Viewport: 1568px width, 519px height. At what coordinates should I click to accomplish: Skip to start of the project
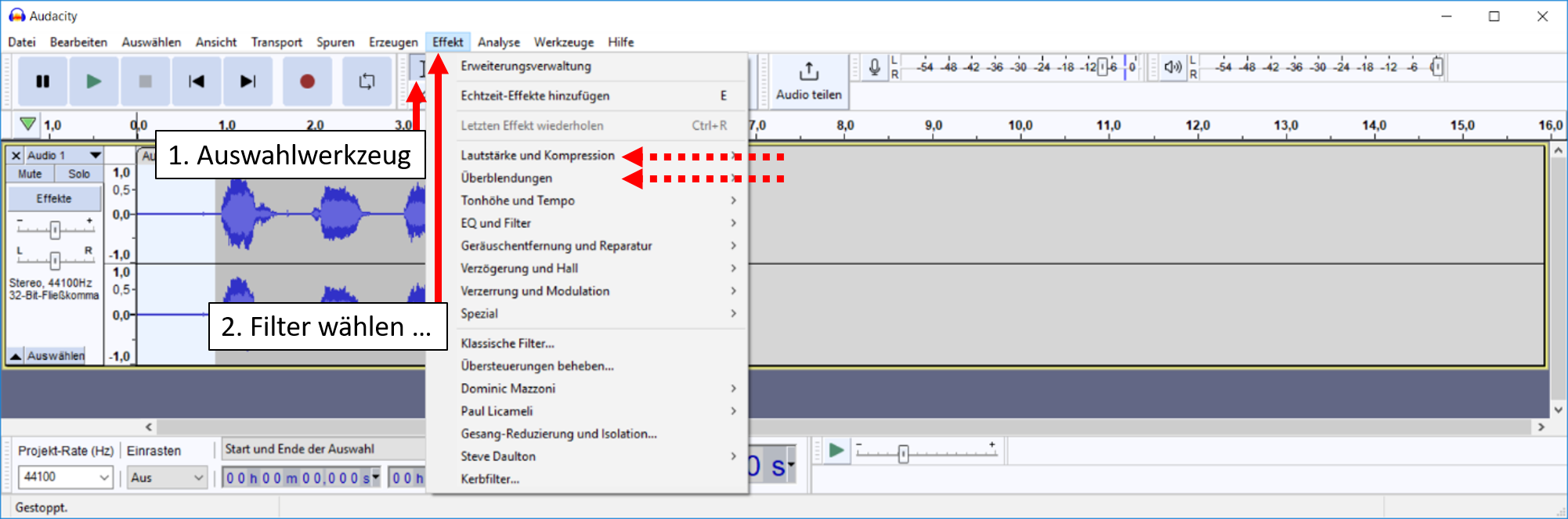[x=197, y=81]
